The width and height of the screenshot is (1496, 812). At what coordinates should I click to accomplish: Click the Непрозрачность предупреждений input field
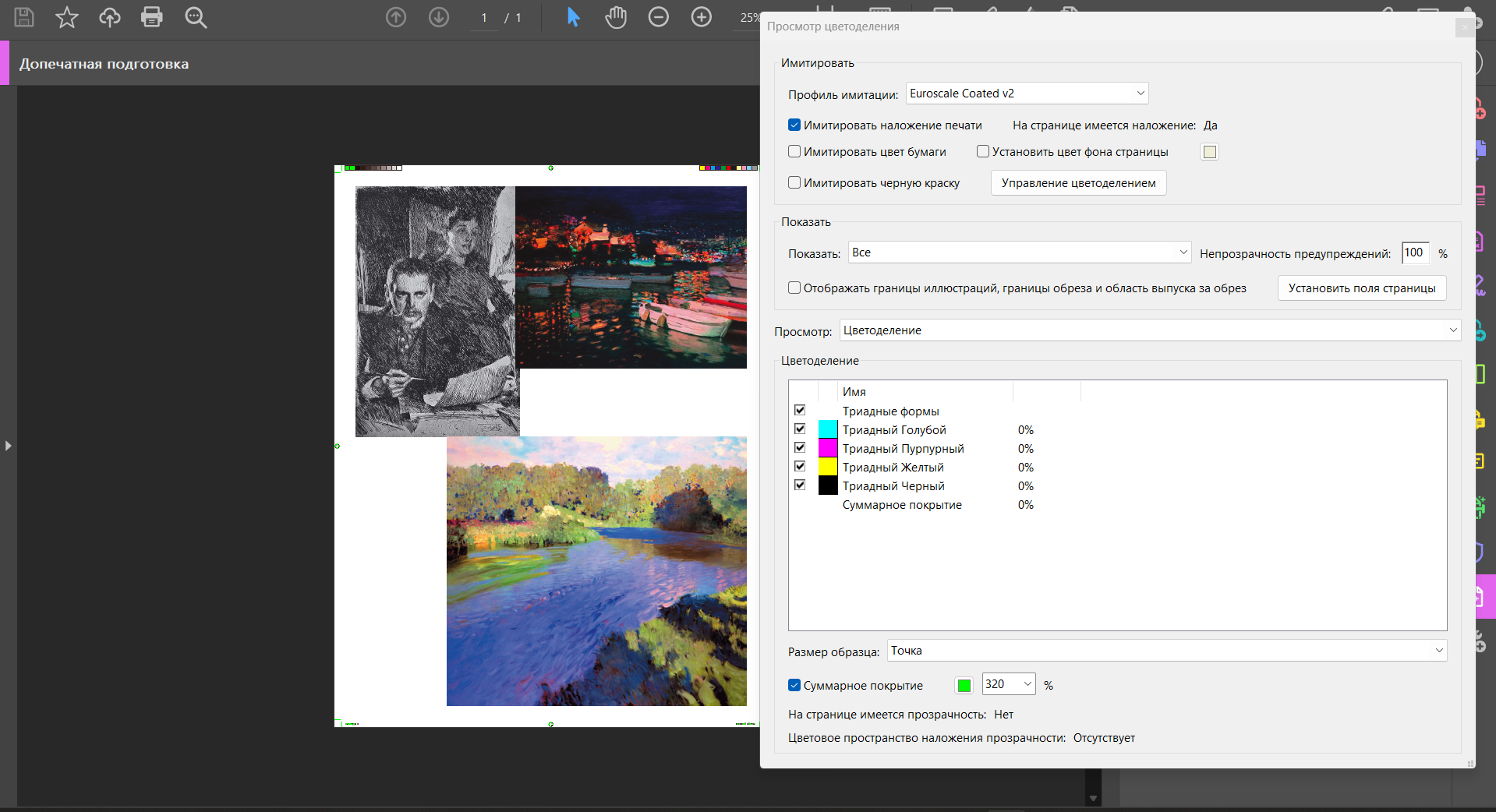pos(1415,252)
